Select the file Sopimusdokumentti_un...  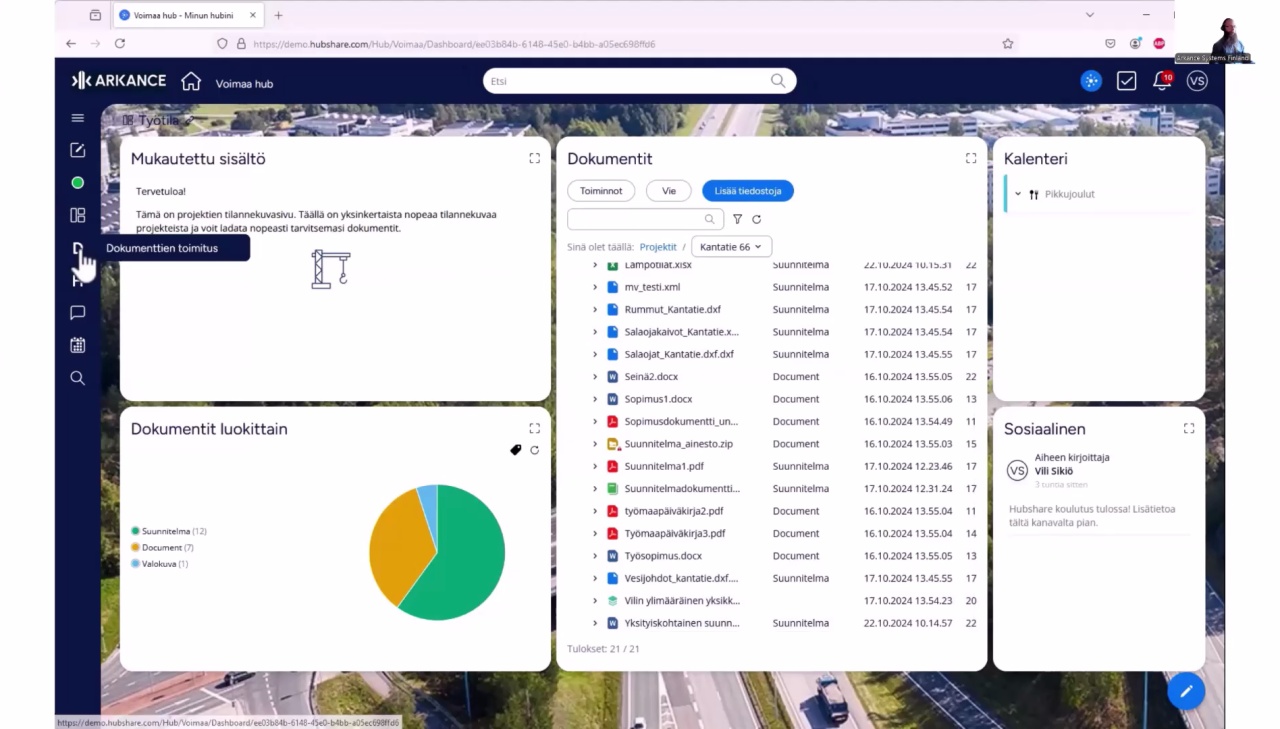pos(681,422)
